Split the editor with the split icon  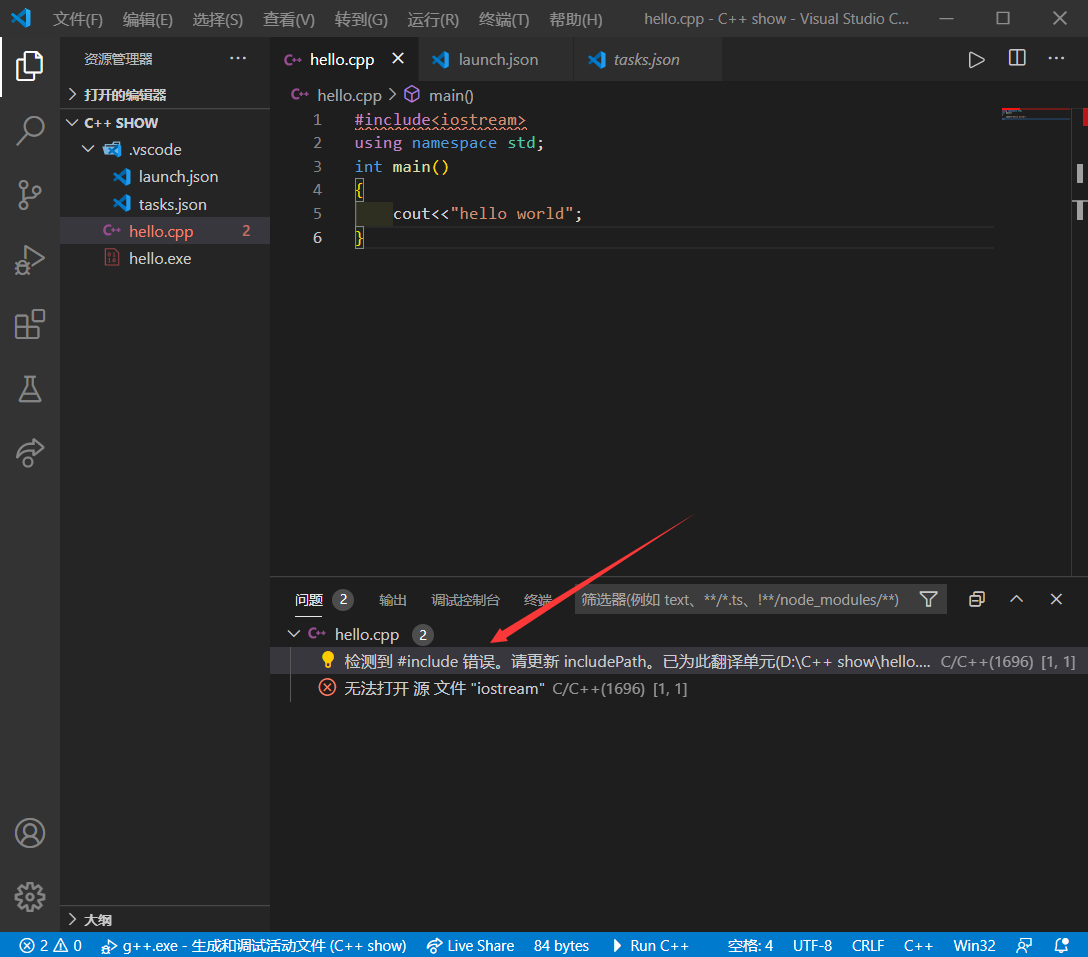coord(1016,59)
